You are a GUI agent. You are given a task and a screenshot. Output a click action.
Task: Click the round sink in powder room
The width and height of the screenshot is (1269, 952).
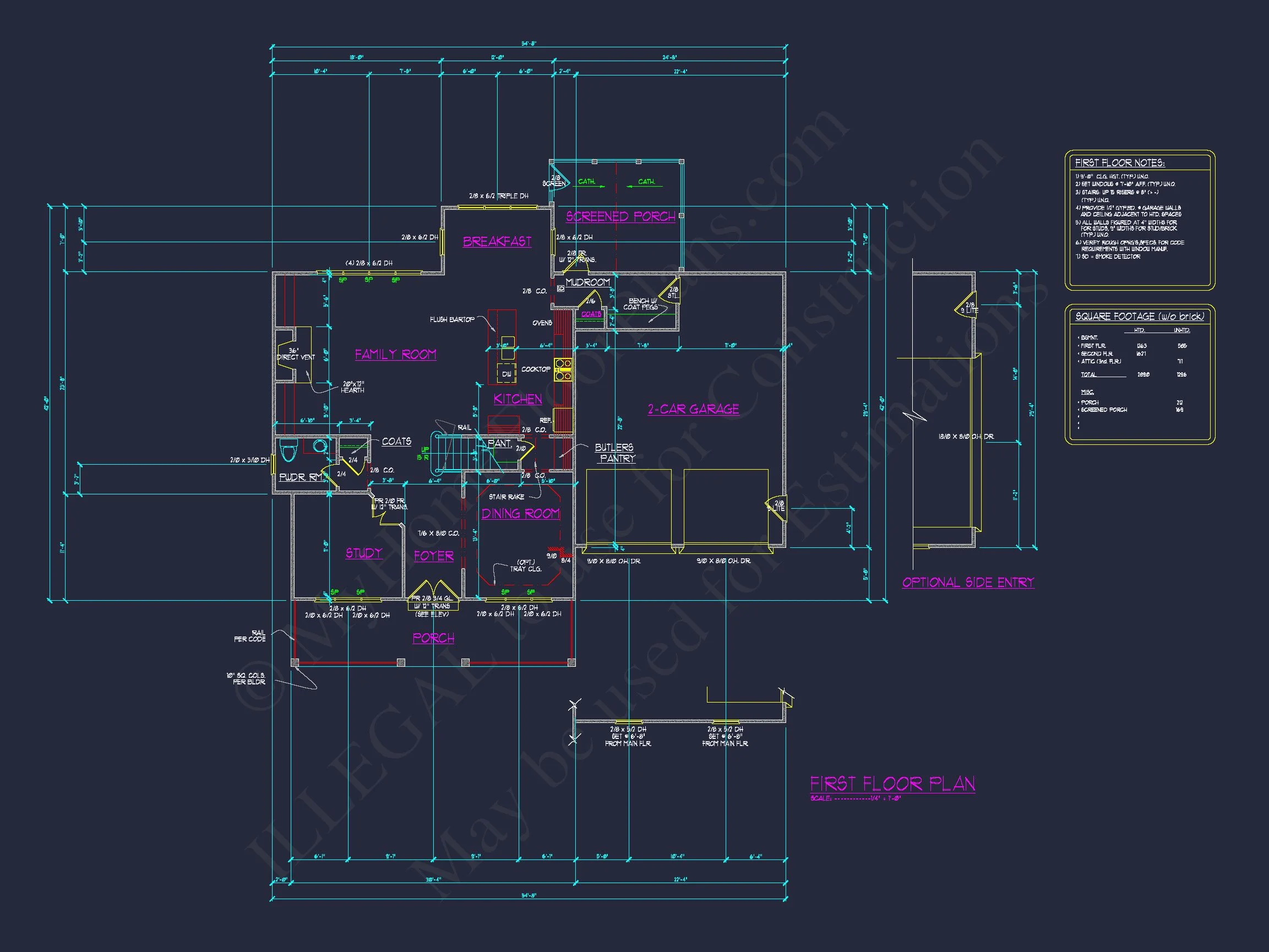point(319,446)
